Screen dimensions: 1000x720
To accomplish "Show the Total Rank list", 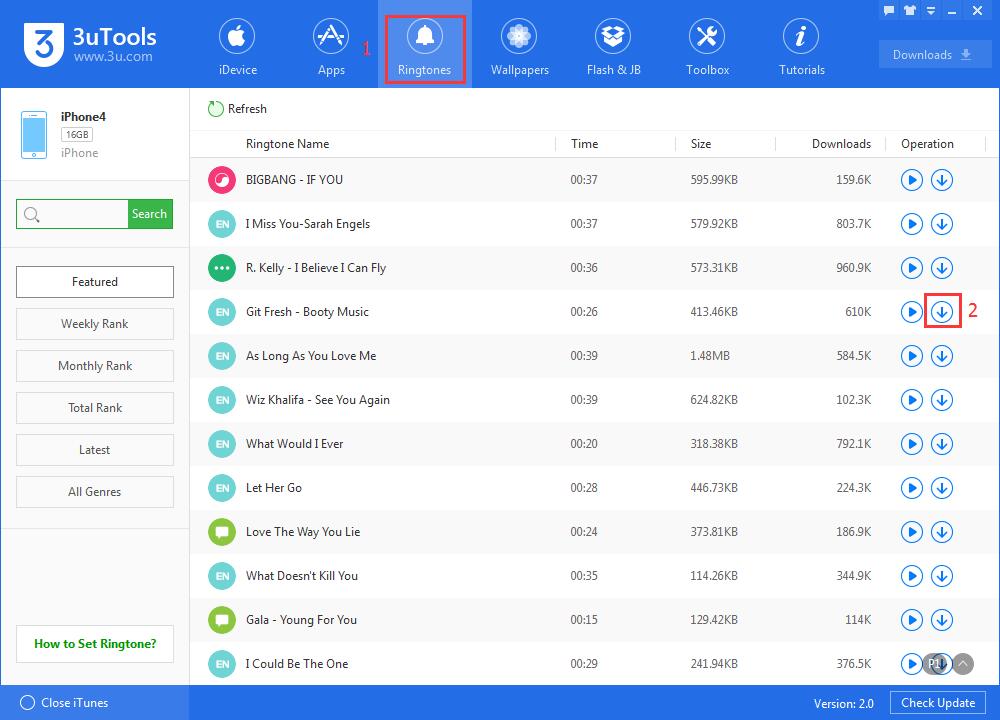I will pyautogui.click(x=95, y=408).
